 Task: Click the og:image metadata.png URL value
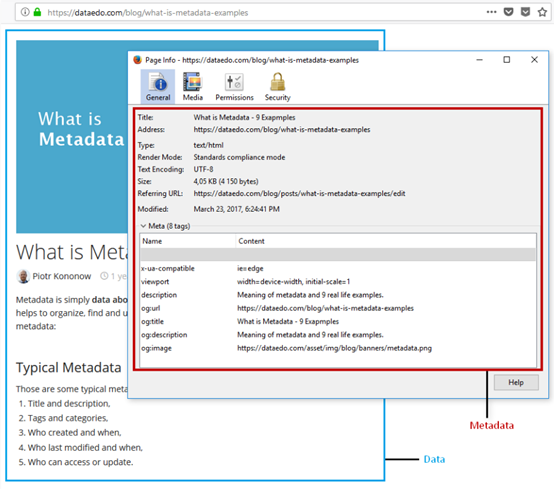tap(334, 348)
